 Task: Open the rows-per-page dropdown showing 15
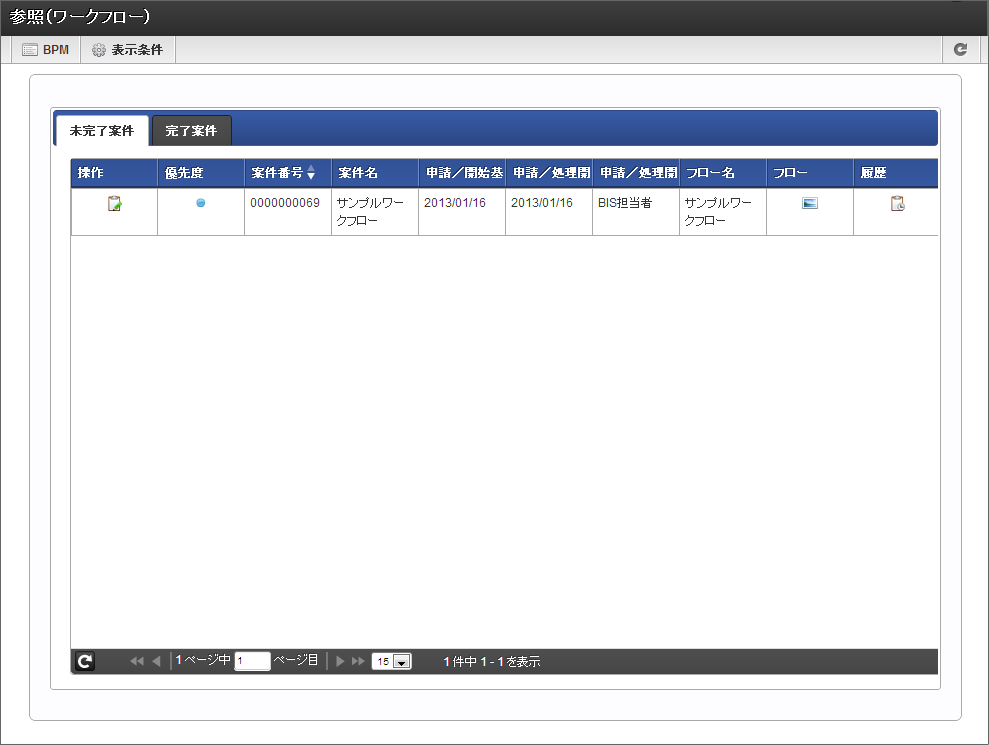pos(392,661)
